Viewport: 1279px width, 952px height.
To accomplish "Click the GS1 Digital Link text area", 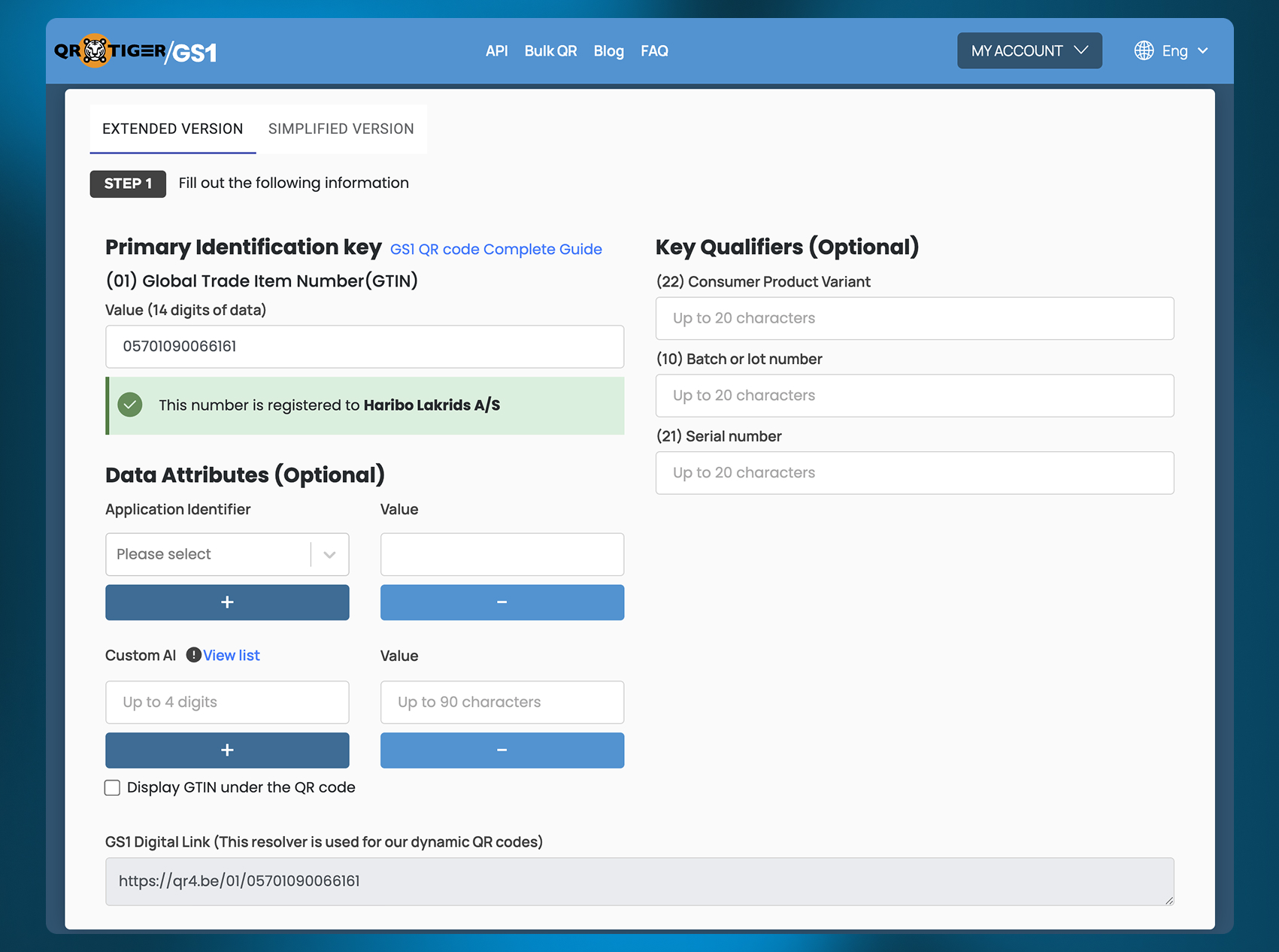I will 639,881.
